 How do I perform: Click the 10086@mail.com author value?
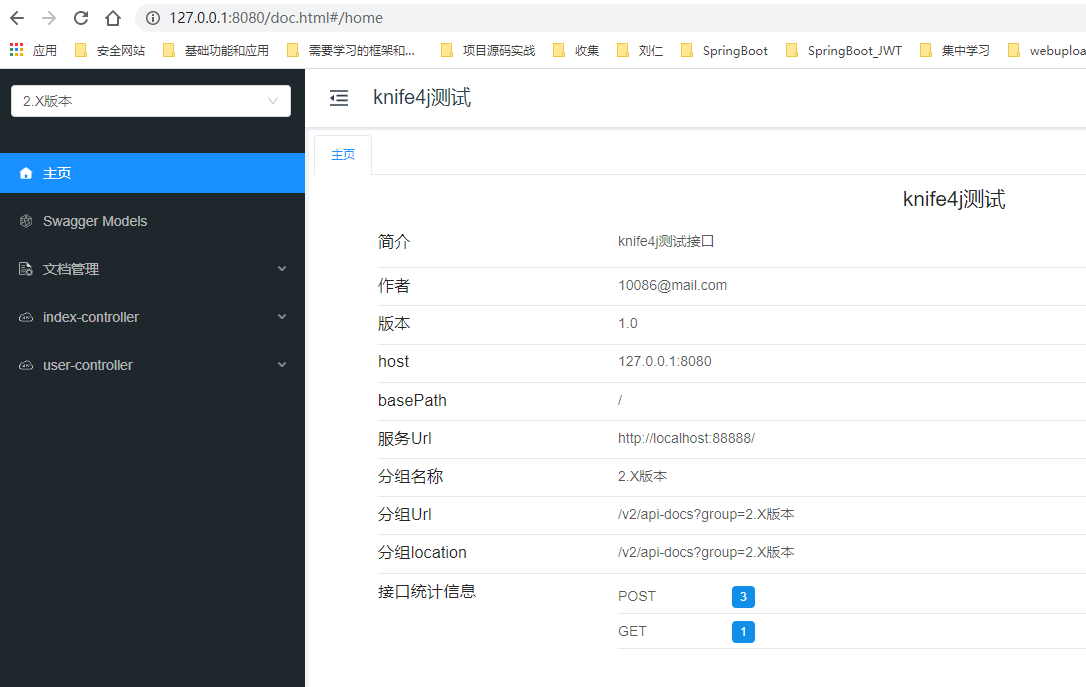pyautogui.click(x=673, y=285)
